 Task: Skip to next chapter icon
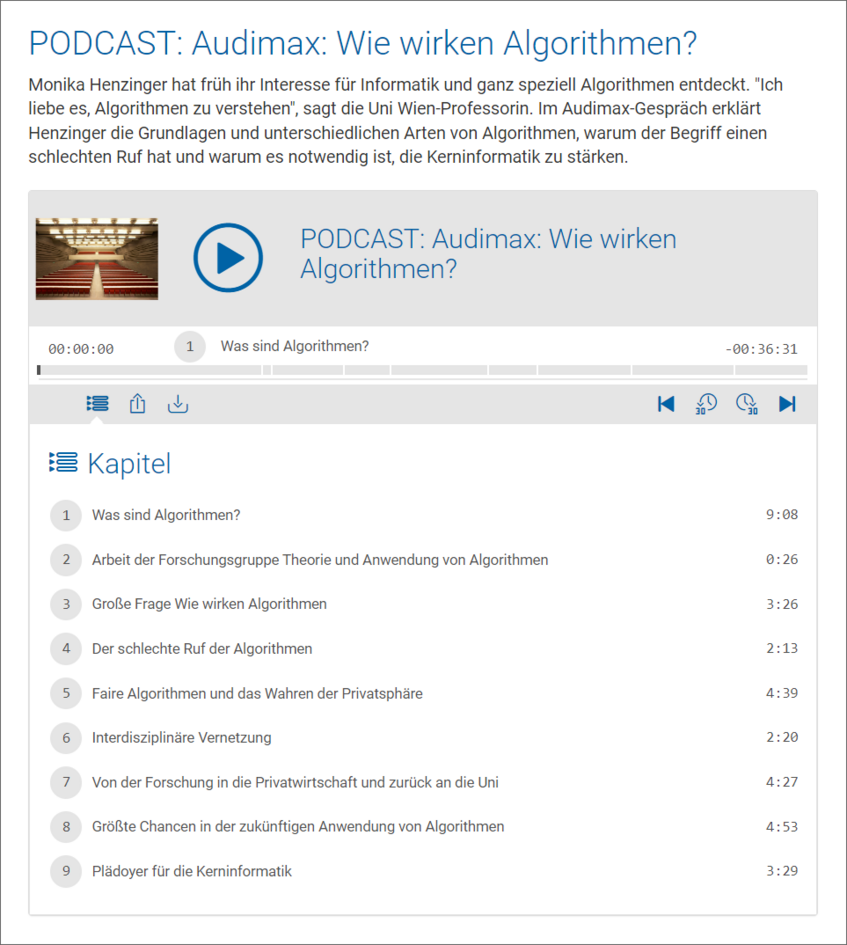point(787,404)
